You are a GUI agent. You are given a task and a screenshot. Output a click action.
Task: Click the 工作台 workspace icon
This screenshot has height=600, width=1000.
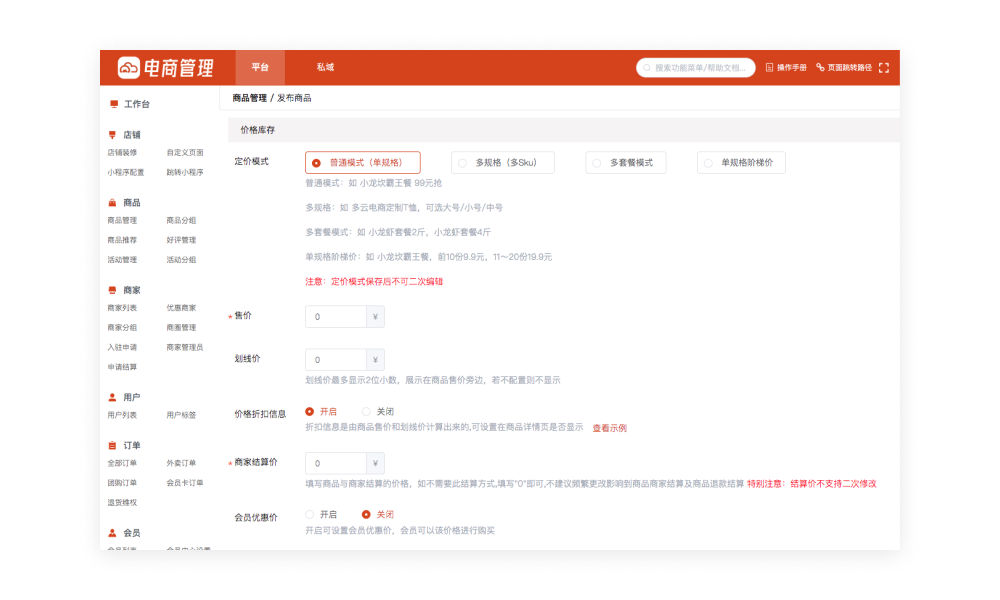(x=113, y=103)
